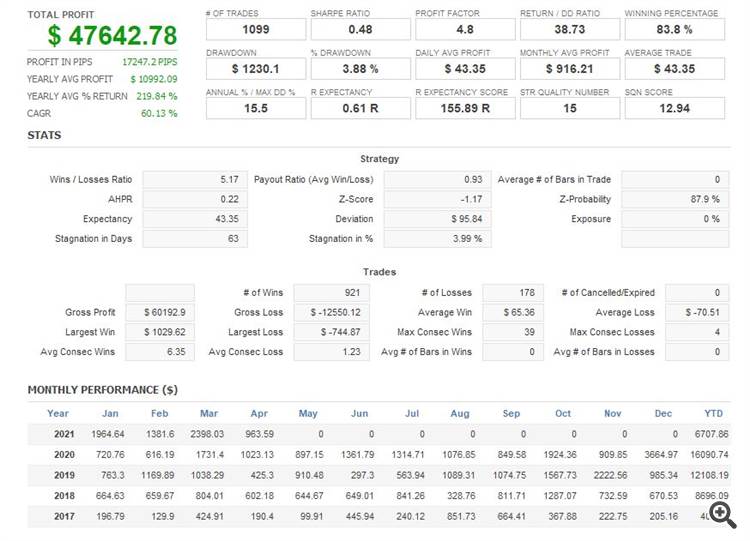Image resolution: width=750 pixels, height=541 pixels.
Task: Click Yearly Avg Profit value $ 10992.09
Action: pyautogui.click(x=154, y=79)
